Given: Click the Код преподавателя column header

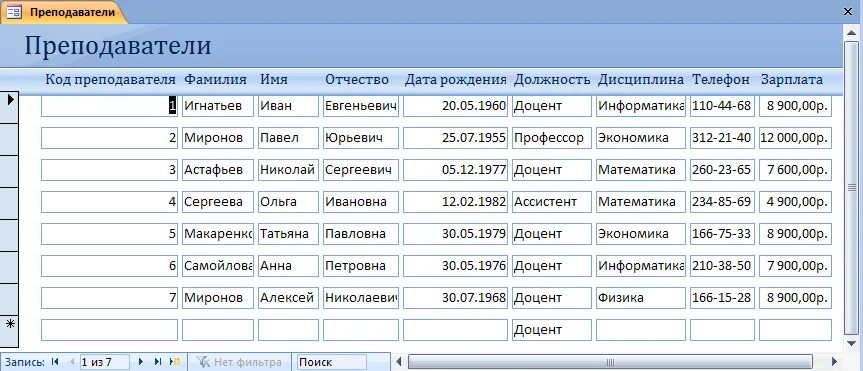Looking at the screenshot, I should tap(110, 79).
